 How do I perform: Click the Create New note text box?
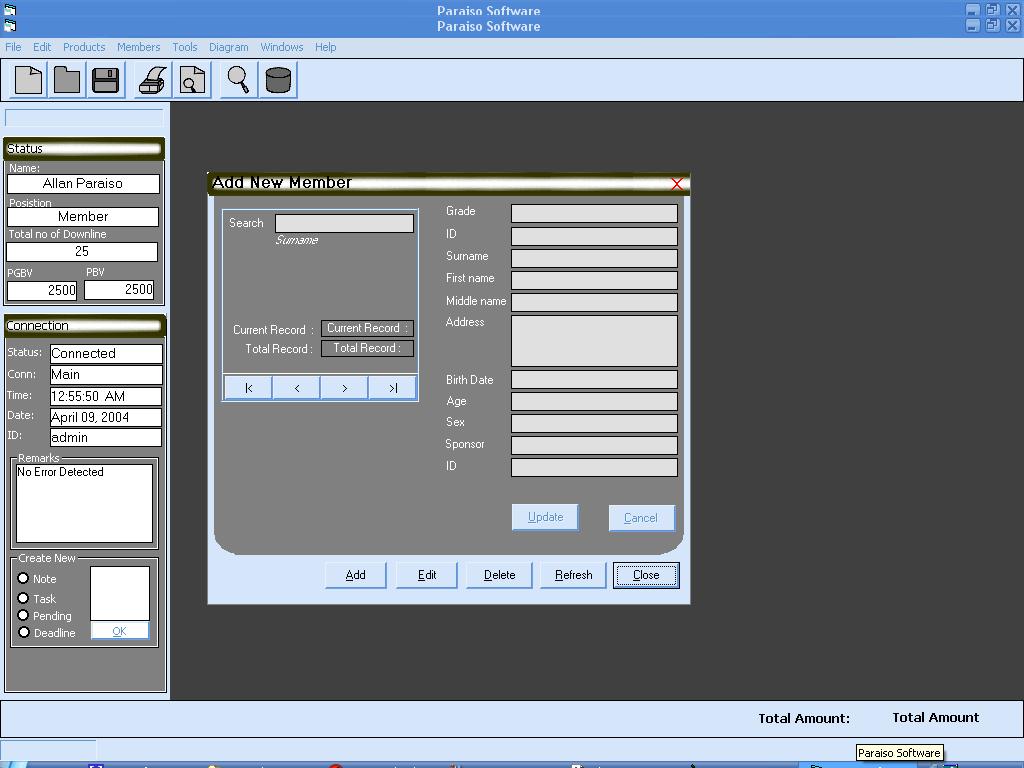point(120,593)
